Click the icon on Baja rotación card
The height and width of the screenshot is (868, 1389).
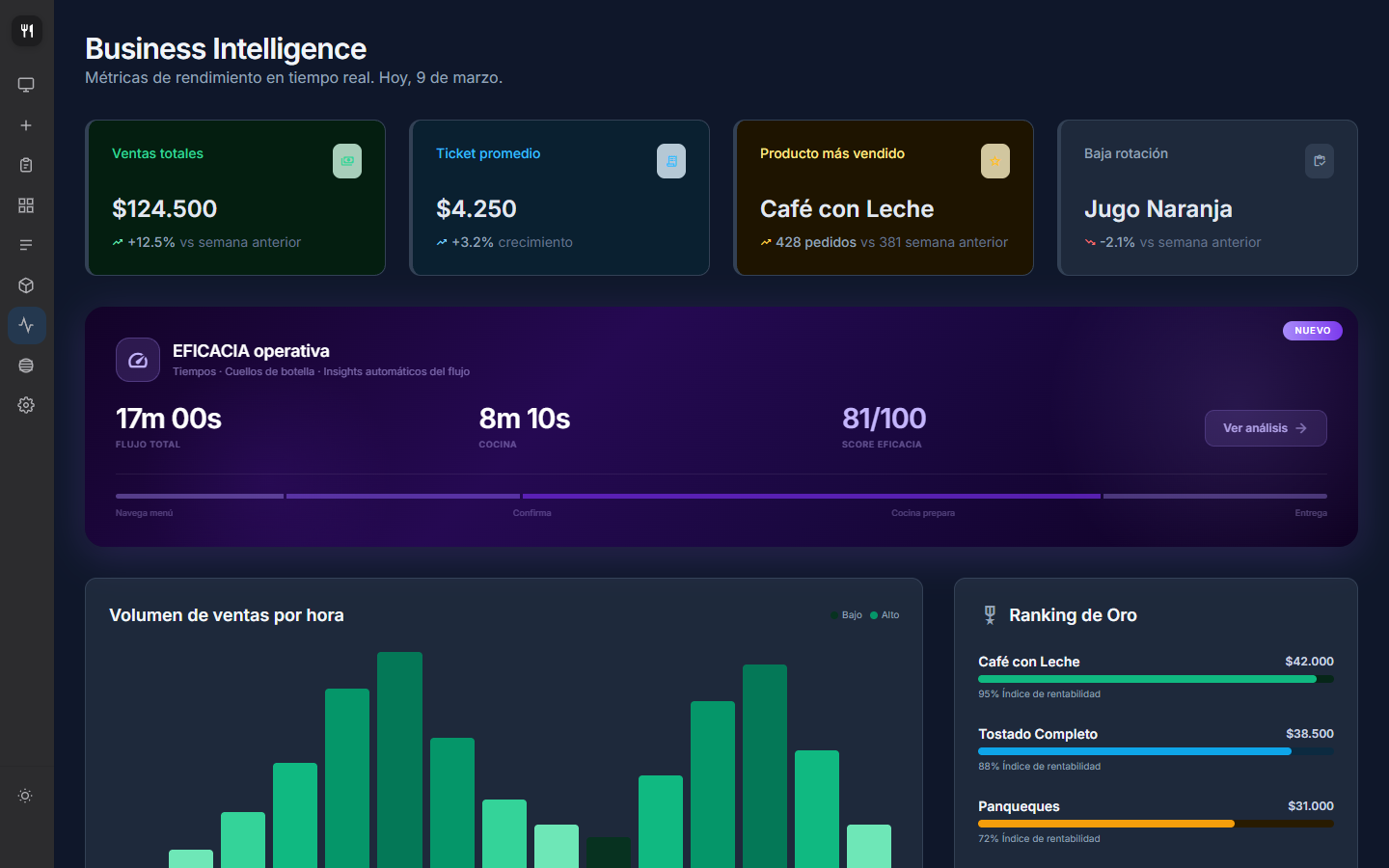1320,161
